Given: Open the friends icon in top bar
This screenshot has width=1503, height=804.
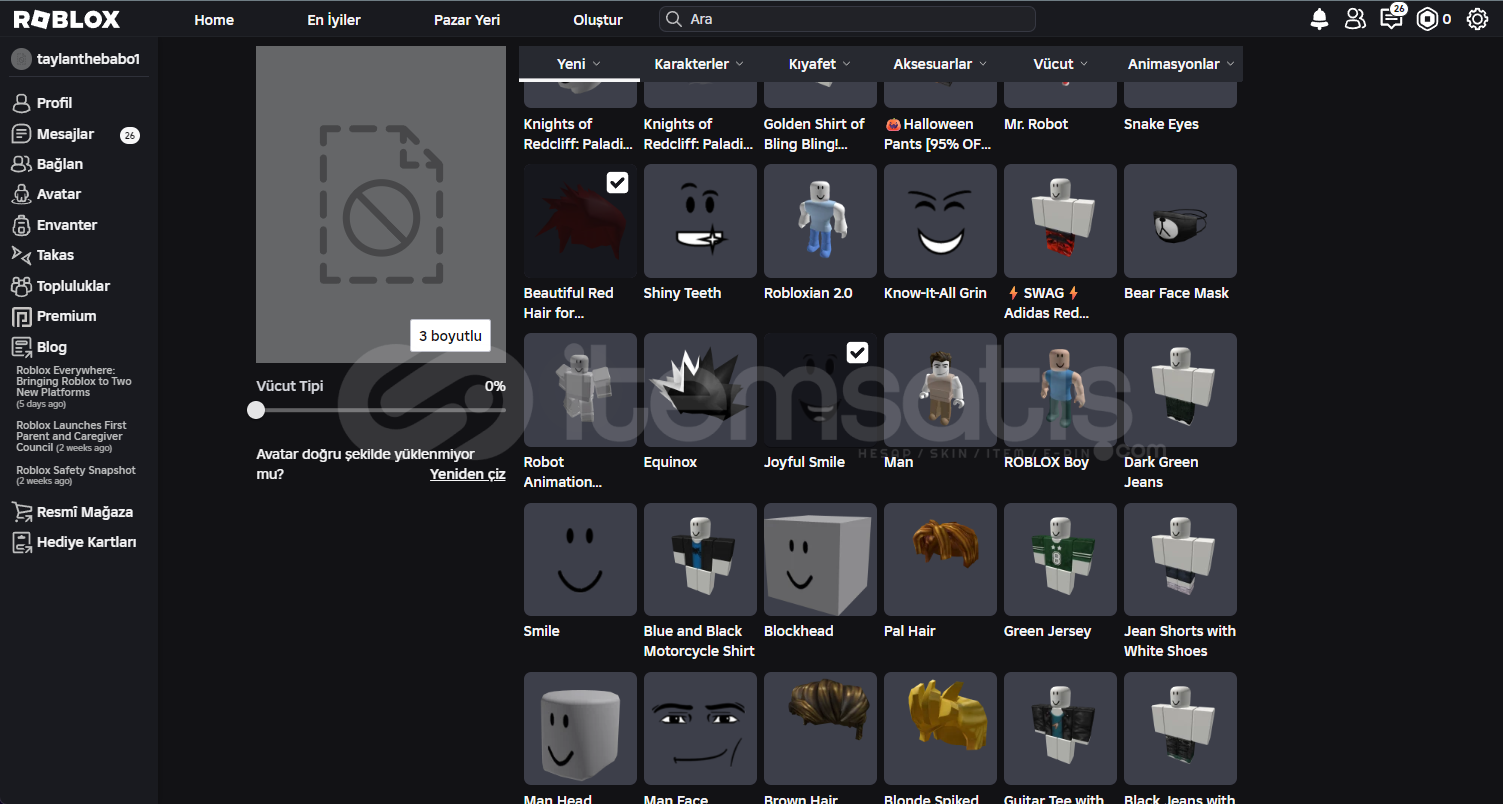Looking at the screenshot, I should coord(1355,19).
